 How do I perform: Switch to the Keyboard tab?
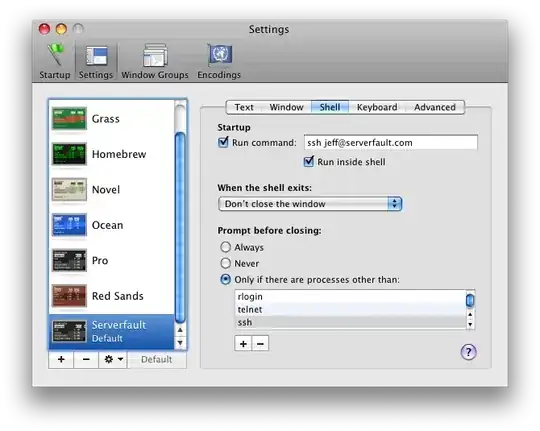pos(377,107)
